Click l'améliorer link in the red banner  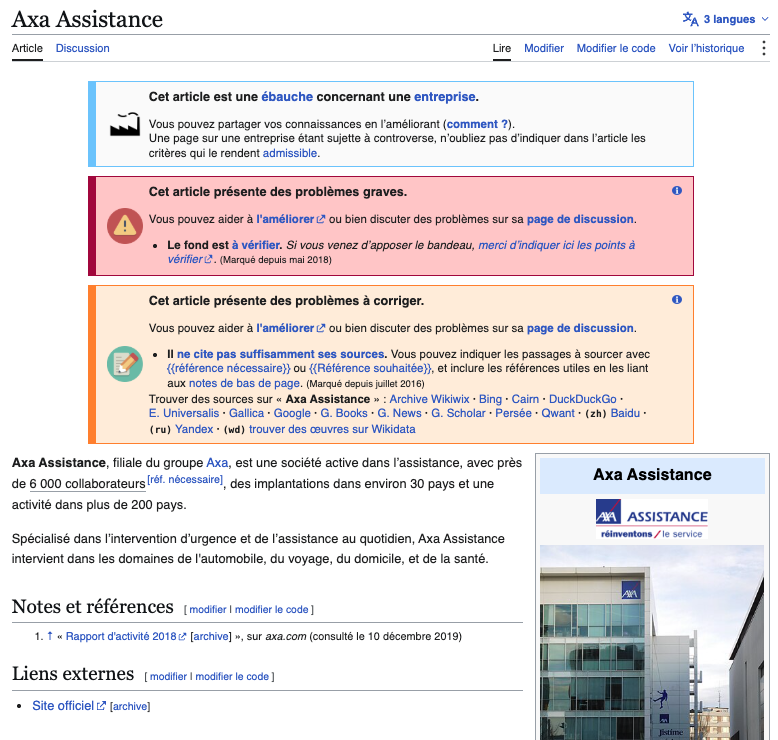[x=290, y=219]
